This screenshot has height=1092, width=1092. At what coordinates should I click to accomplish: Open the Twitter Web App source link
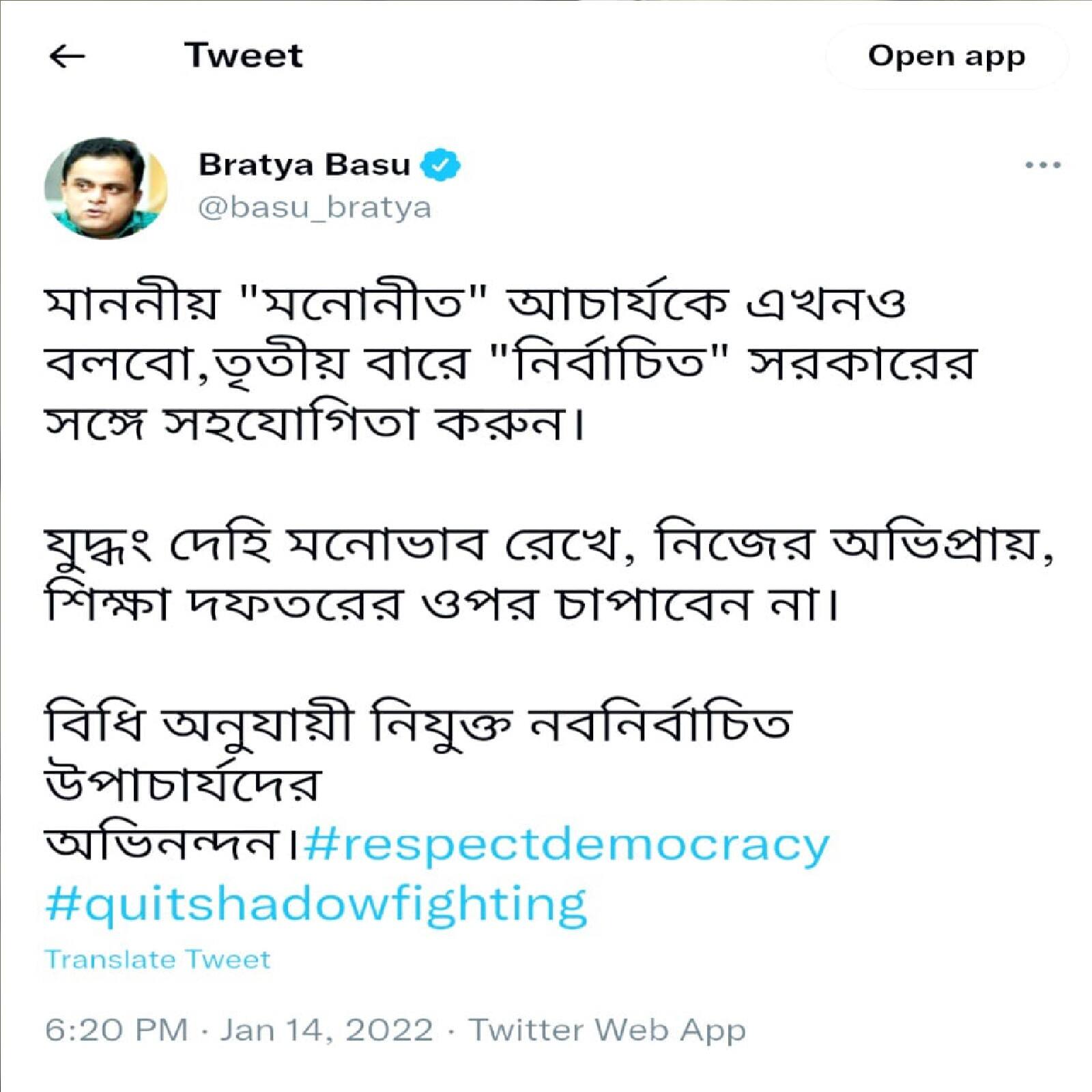point(607,1030)
